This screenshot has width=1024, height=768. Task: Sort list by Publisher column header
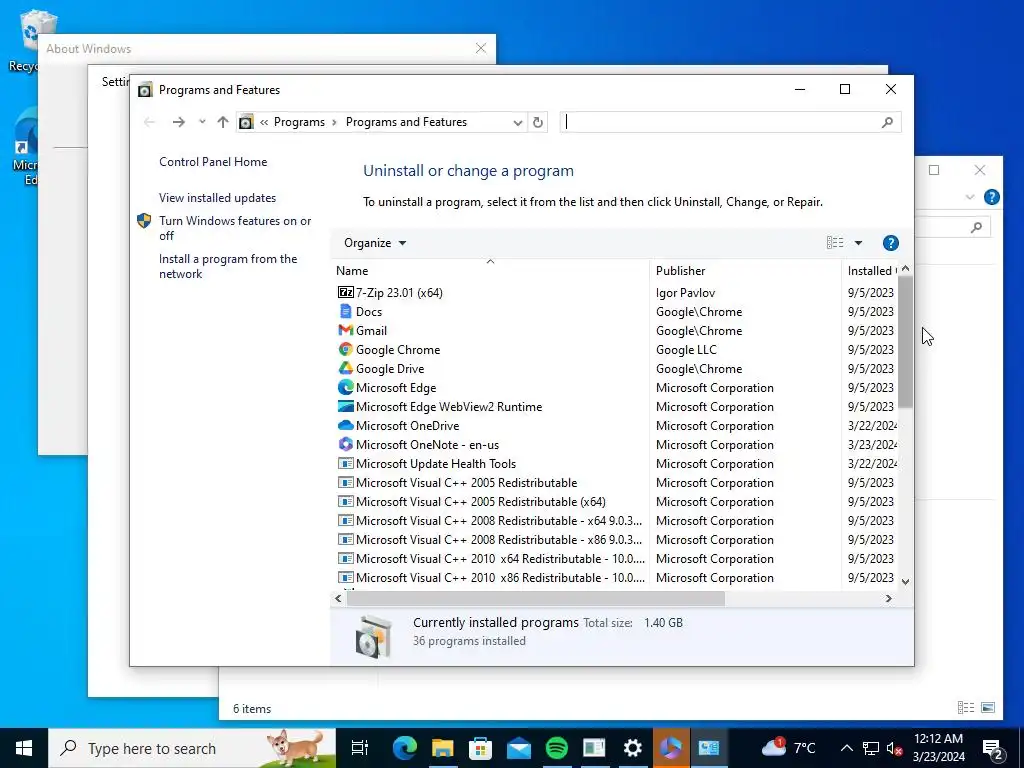745,270
